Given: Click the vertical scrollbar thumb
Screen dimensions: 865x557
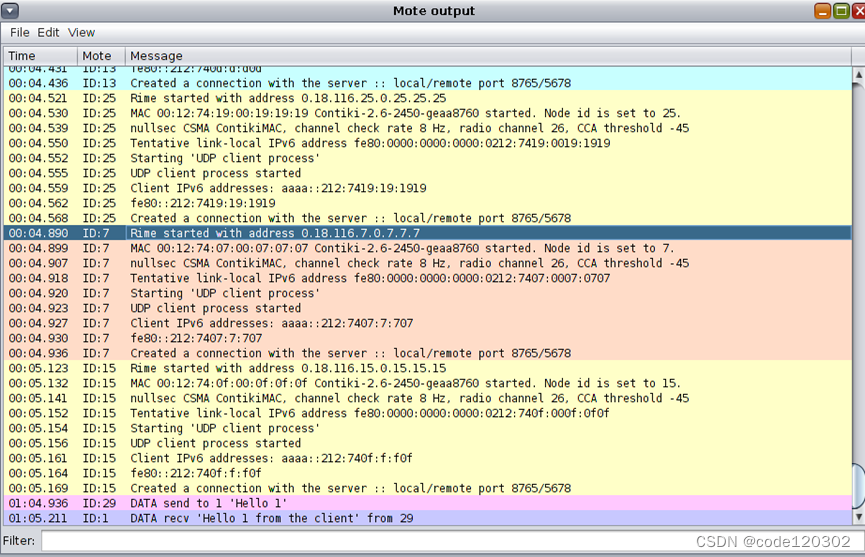Looking at the screenshot, I should pyautogui.click(x=858, y=485).
